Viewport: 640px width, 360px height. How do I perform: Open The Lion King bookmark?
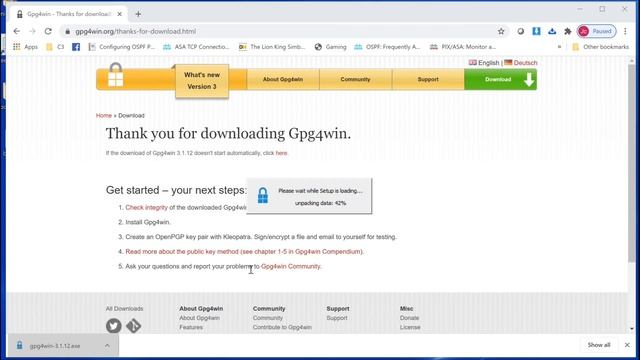[272, 47]
